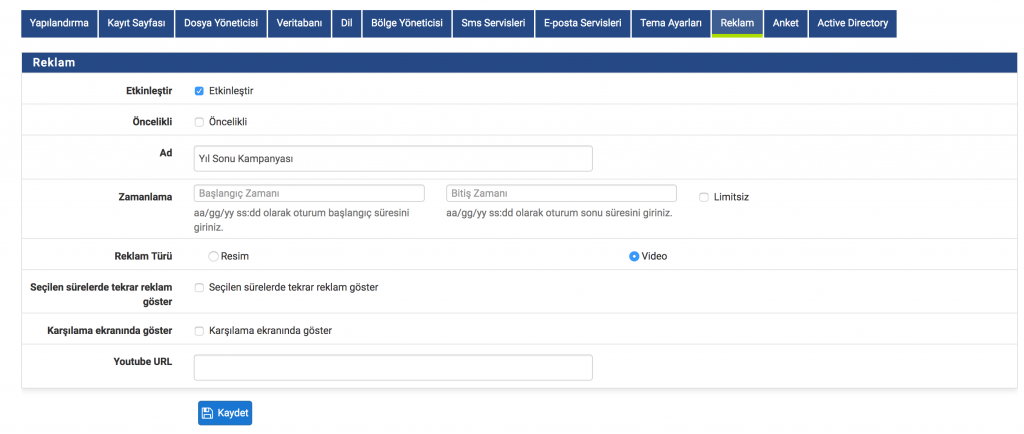The image size is (1024, 434).
Task: Open the Anket tab
Action: tap(786, 23)
